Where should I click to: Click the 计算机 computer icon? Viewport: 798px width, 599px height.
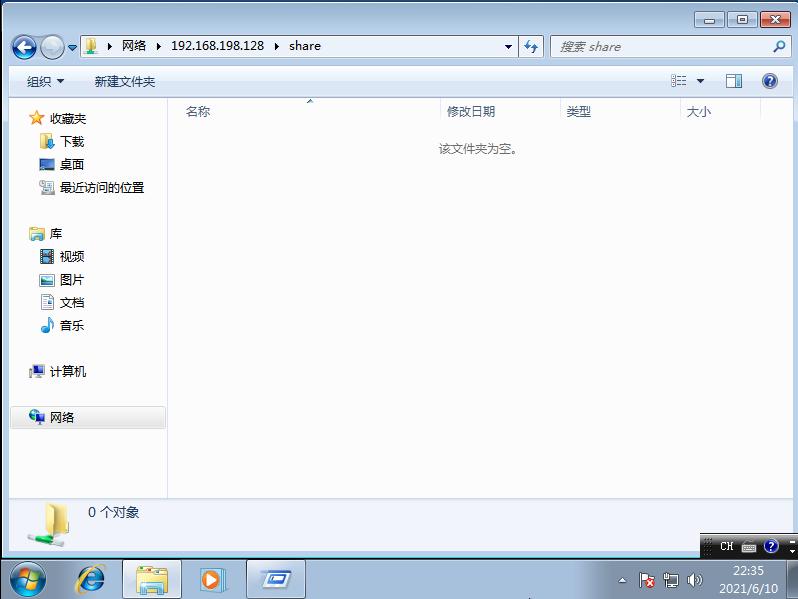click(37, 372)
